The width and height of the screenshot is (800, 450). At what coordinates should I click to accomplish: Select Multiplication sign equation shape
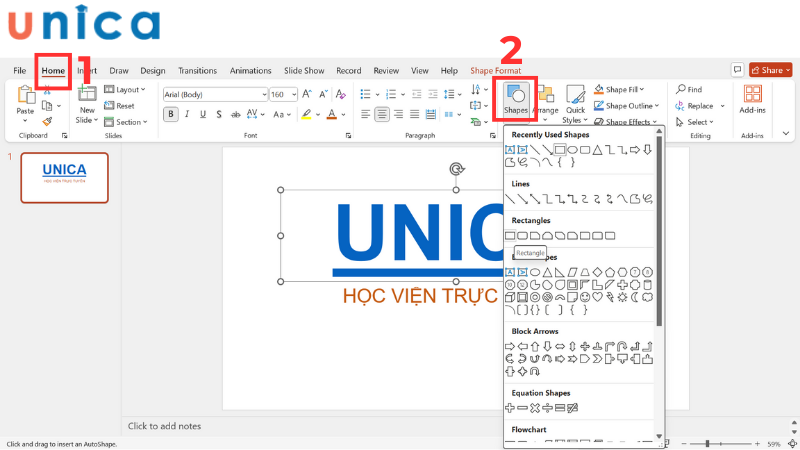point(535,408)
